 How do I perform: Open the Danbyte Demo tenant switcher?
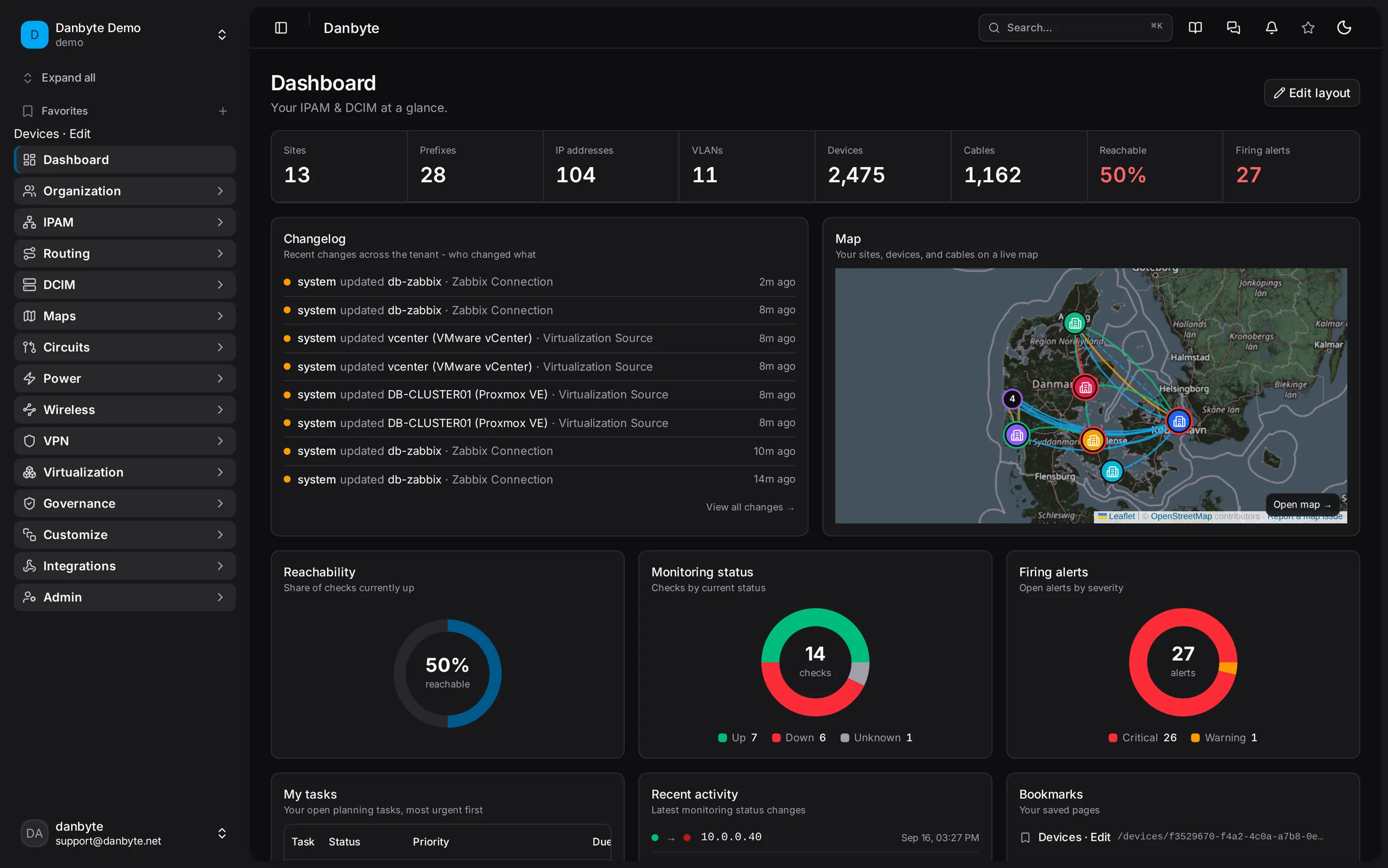124,35
